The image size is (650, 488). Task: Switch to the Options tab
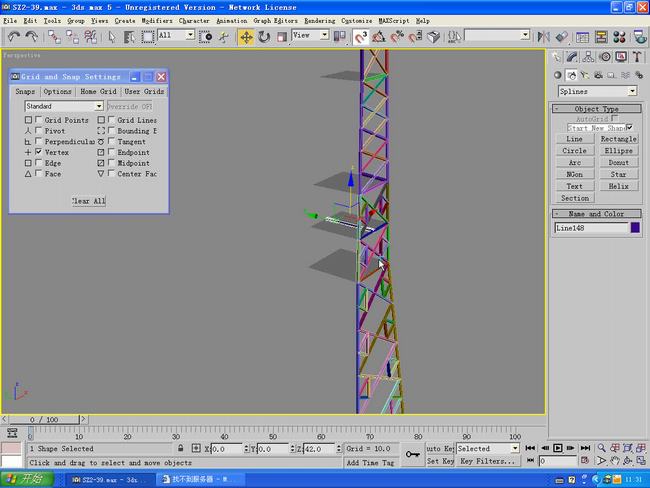pyautogui.click(x=57, y=91)
